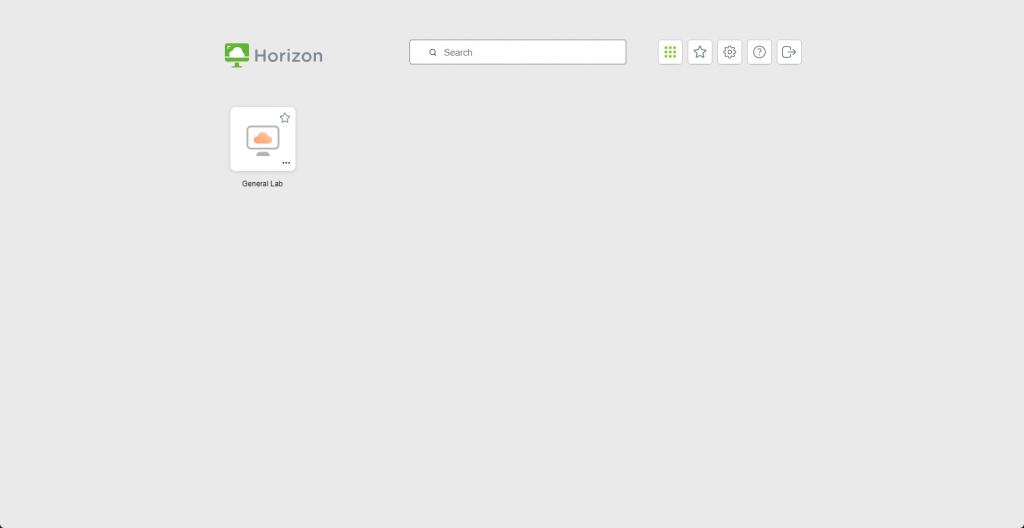The height and width of the screenshot is (528, 1024).
Task: Show all apps with green grid icon
Action: click(670, 52)
